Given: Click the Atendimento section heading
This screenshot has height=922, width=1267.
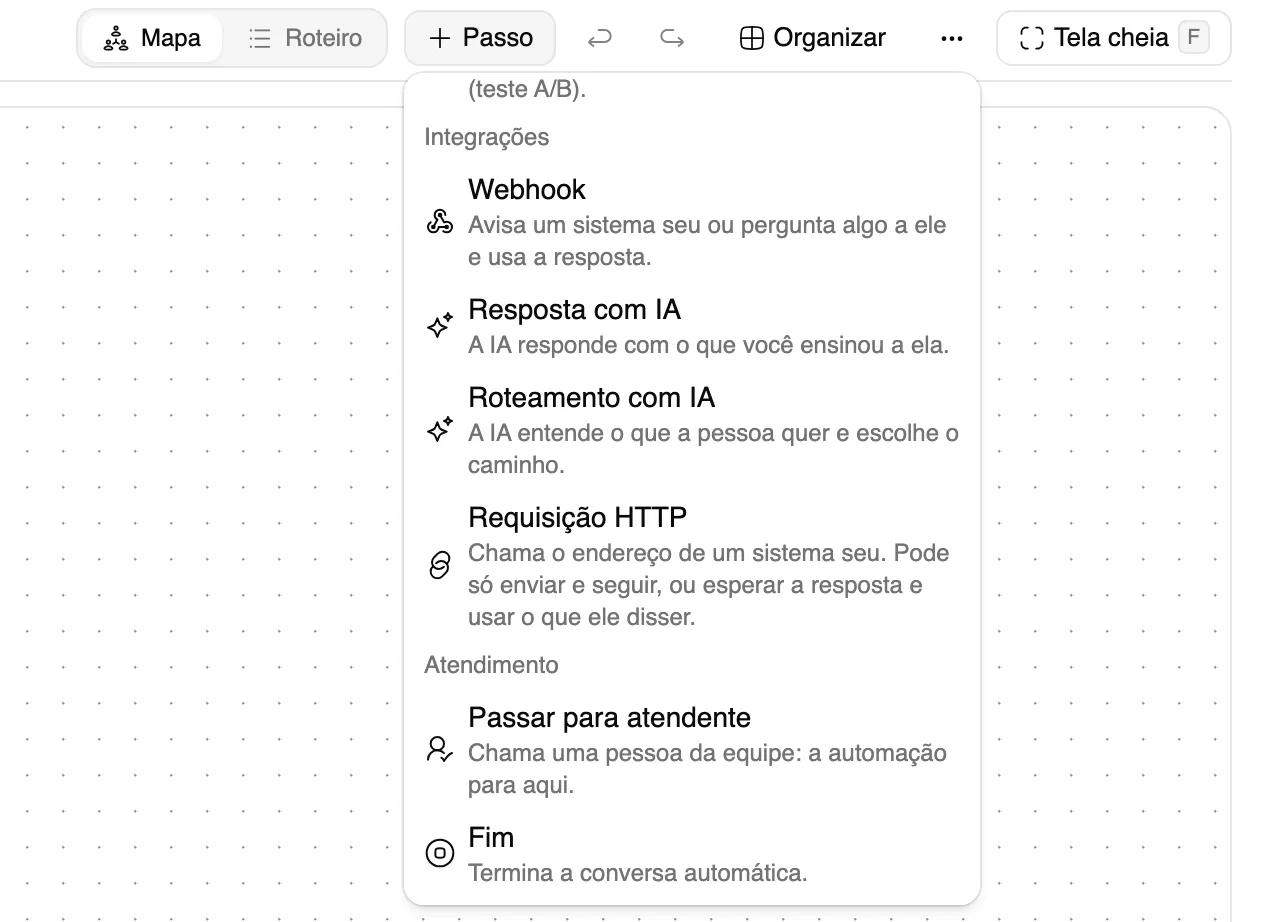Looking at the screenshot, I should pyautogui.click(x=491, y=665).
